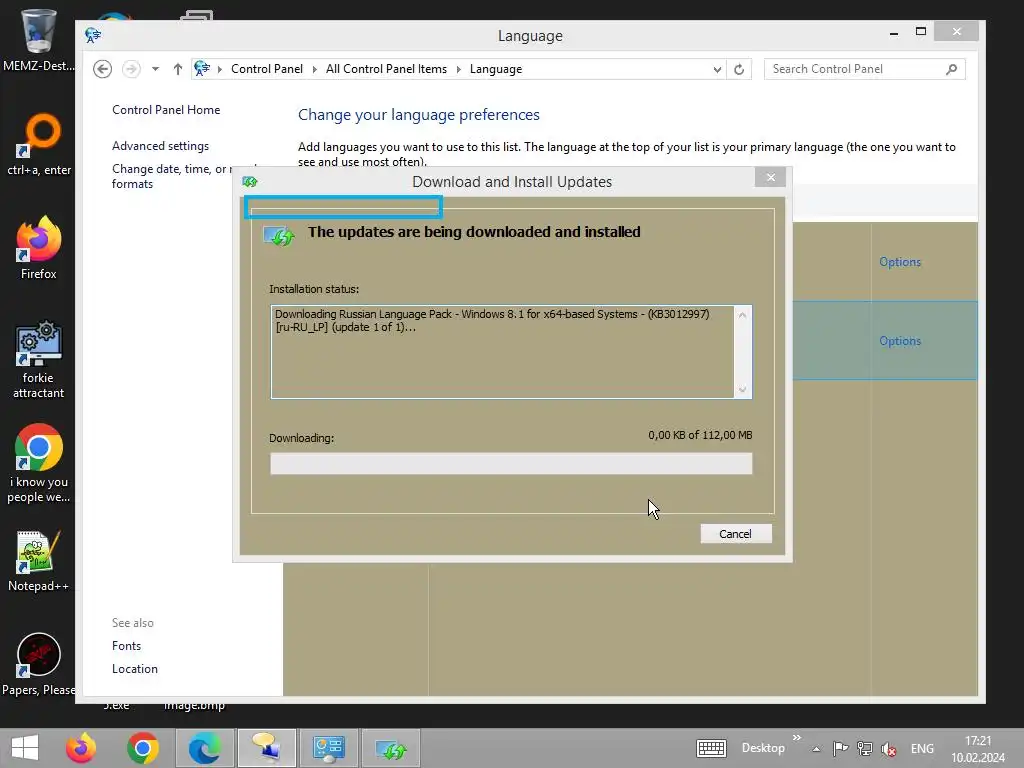Click Language breadcrumb segment
The width and height of the screenshot is (1024, 768).
click(496, 69)
